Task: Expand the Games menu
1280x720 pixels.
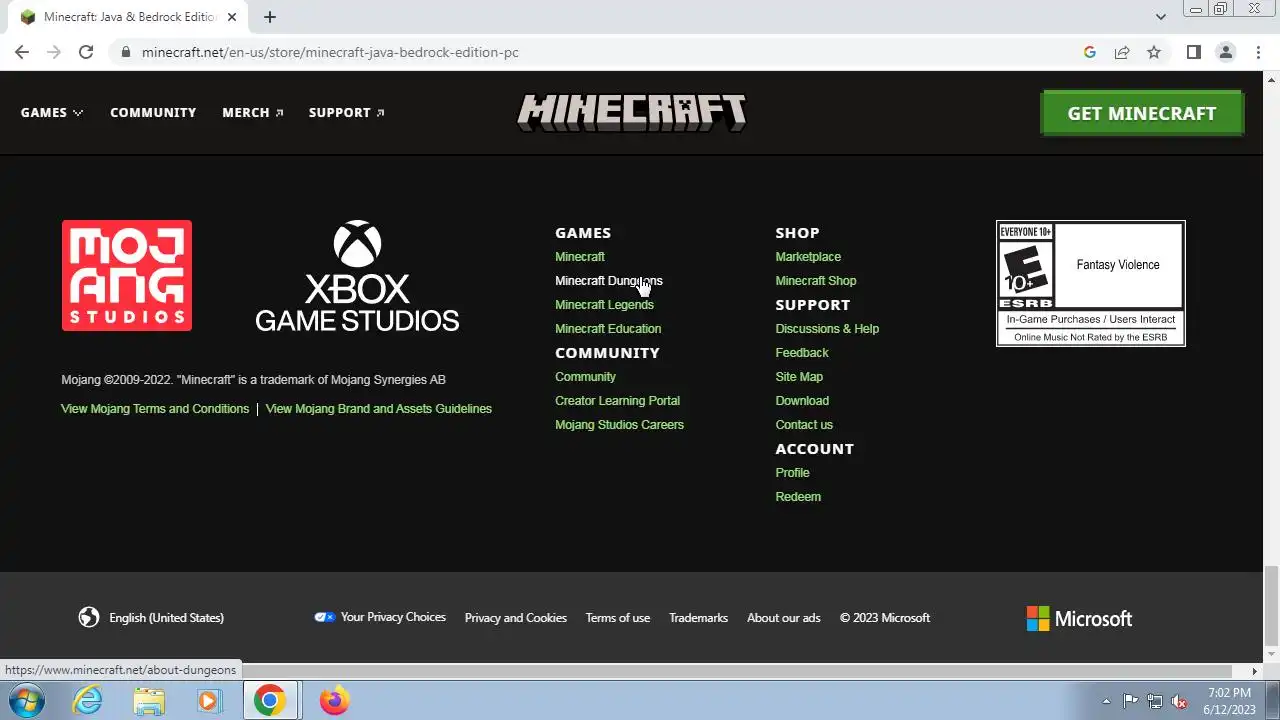Action: (52, 112)
